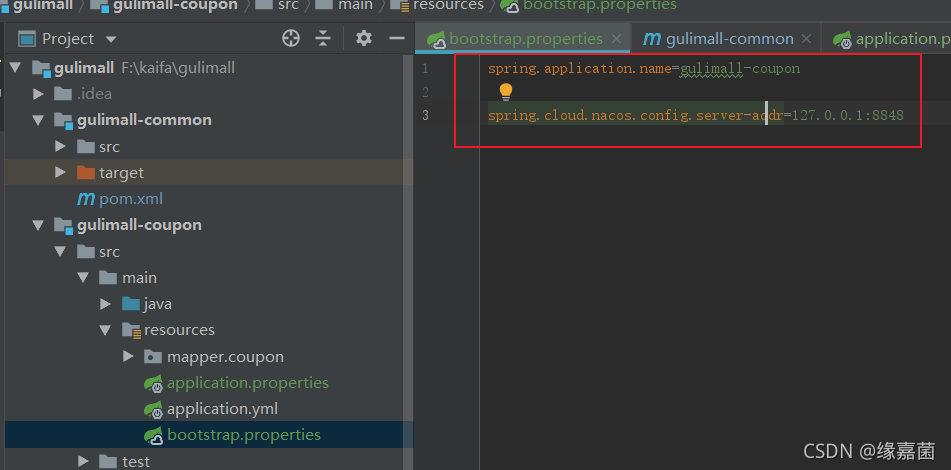951x470 pixels.
Task: Click the resources breadcrumb
Action: (448, 5)
